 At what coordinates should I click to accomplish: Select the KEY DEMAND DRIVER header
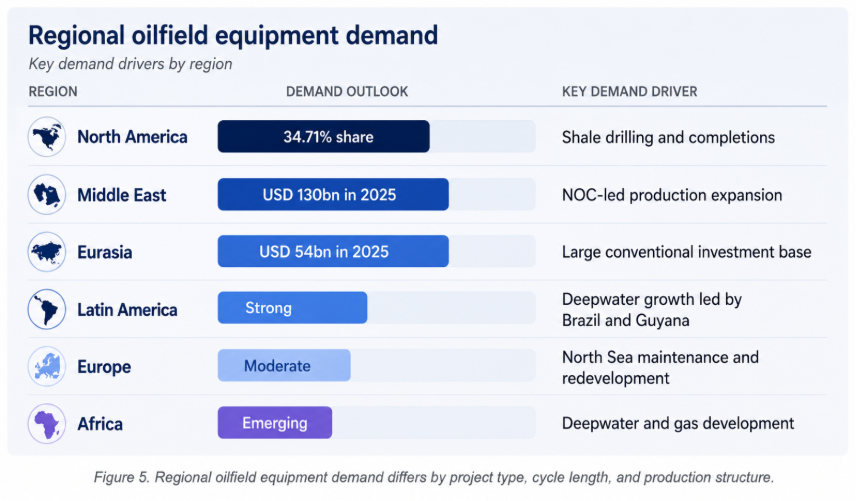click(629, 92)
